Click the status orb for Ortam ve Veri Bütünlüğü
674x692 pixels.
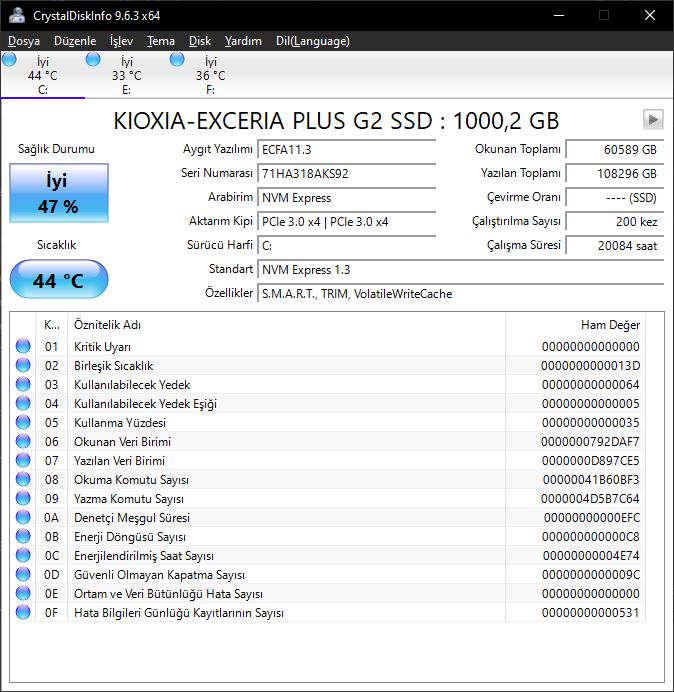[23, 593]
